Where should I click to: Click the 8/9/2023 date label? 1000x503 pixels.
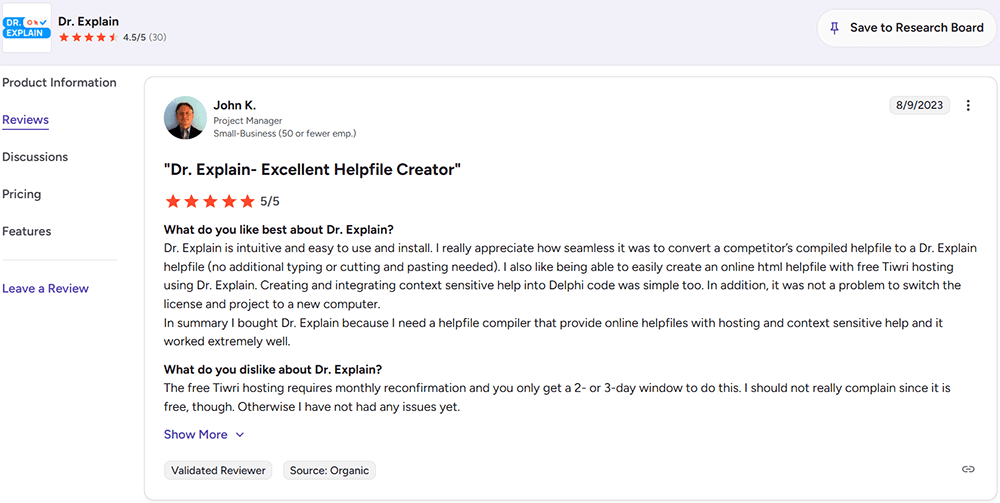920,106
